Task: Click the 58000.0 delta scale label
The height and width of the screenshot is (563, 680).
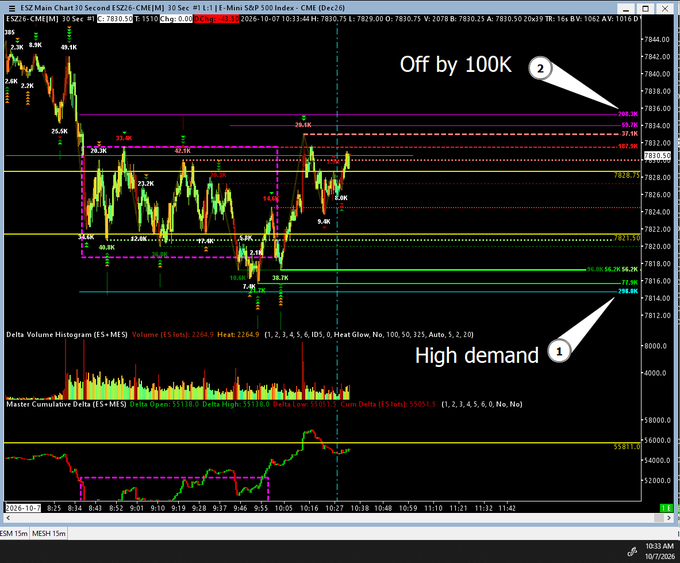Action: click(x=657, y=420)
